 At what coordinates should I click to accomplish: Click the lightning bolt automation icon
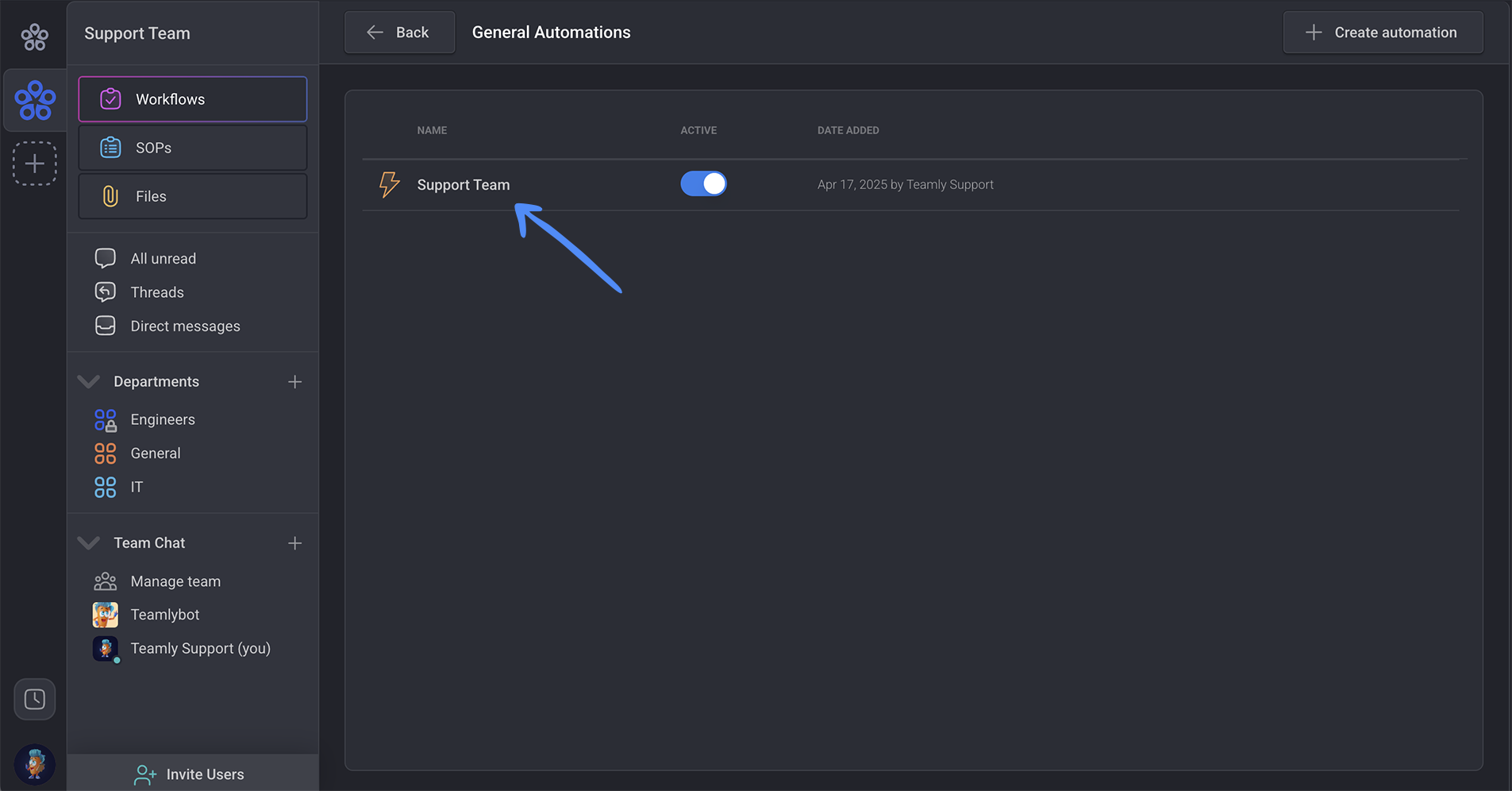click(x=389, y=184)
